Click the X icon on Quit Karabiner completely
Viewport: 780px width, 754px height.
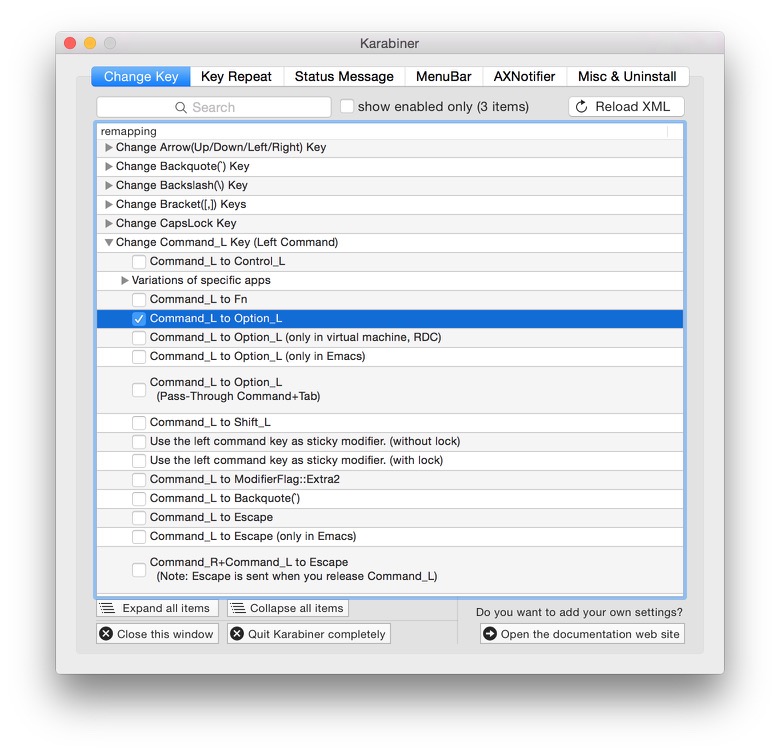click(237, 634)
